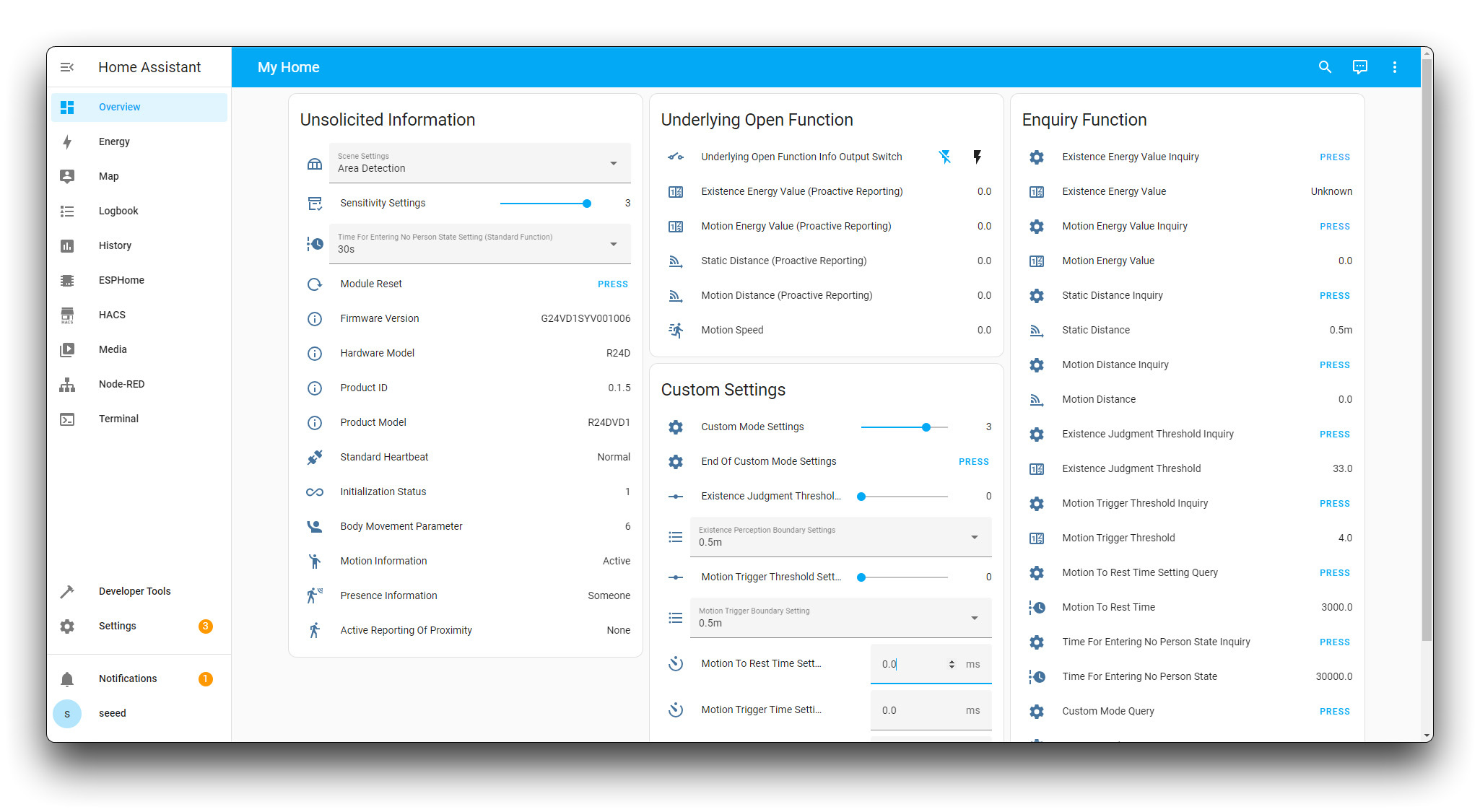1480x812 pixels.
Task: Click the Notifications bell icon
Action: pos(67,678)
